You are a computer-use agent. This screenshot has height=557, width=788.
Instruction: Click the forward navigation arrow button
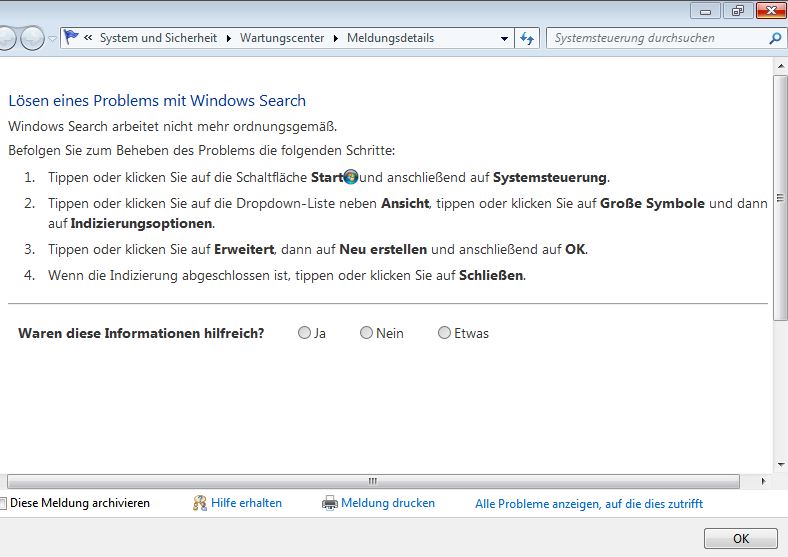(x=32, y=38)
